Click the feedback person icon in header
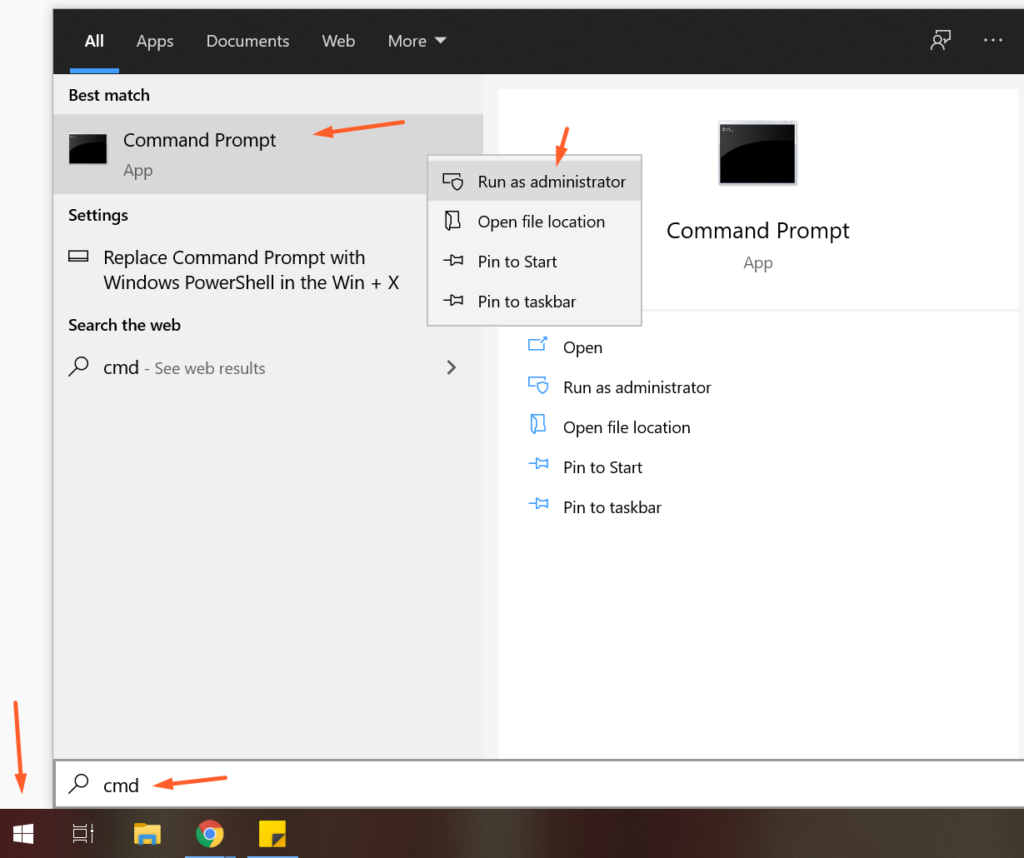Image resolution: width=1024 pixels, height=858 pixels. 940,40
